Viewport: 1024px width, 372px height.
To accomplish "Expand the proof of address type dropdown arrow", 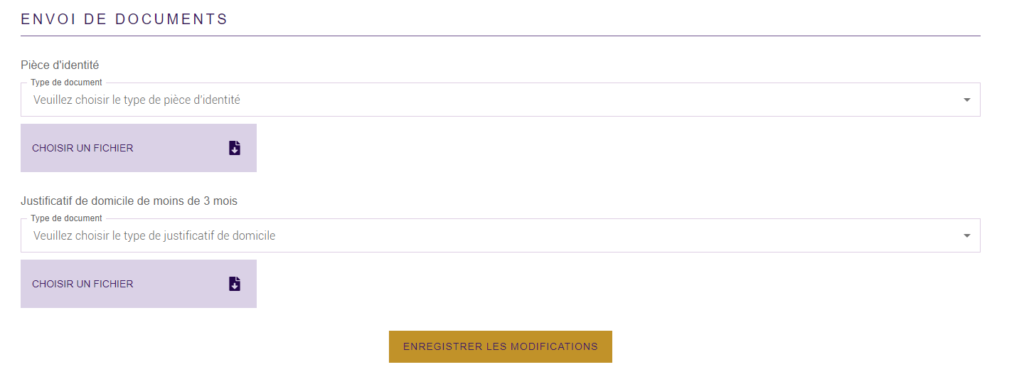I will [x=967, y=236].
